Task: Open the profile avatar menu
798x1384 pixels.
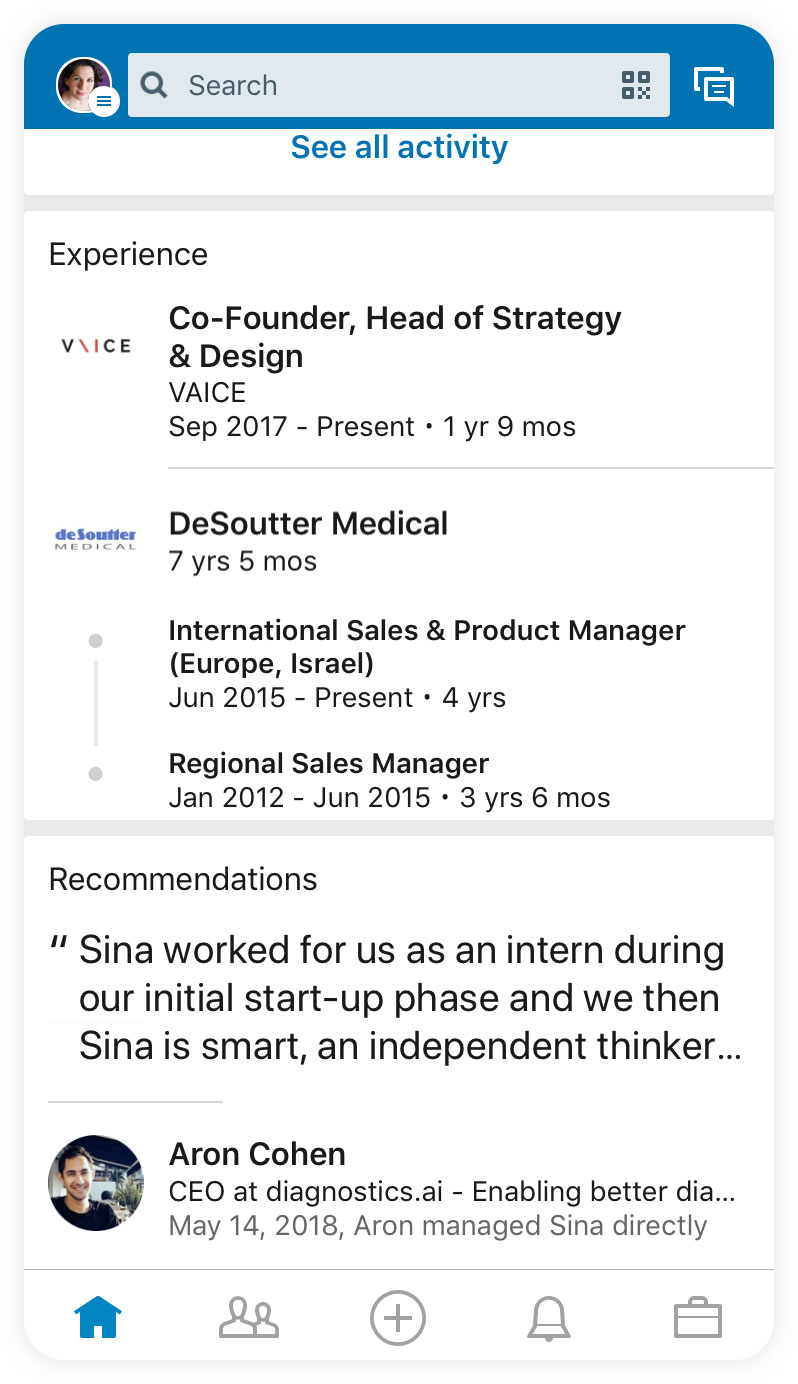Action: 85,85
